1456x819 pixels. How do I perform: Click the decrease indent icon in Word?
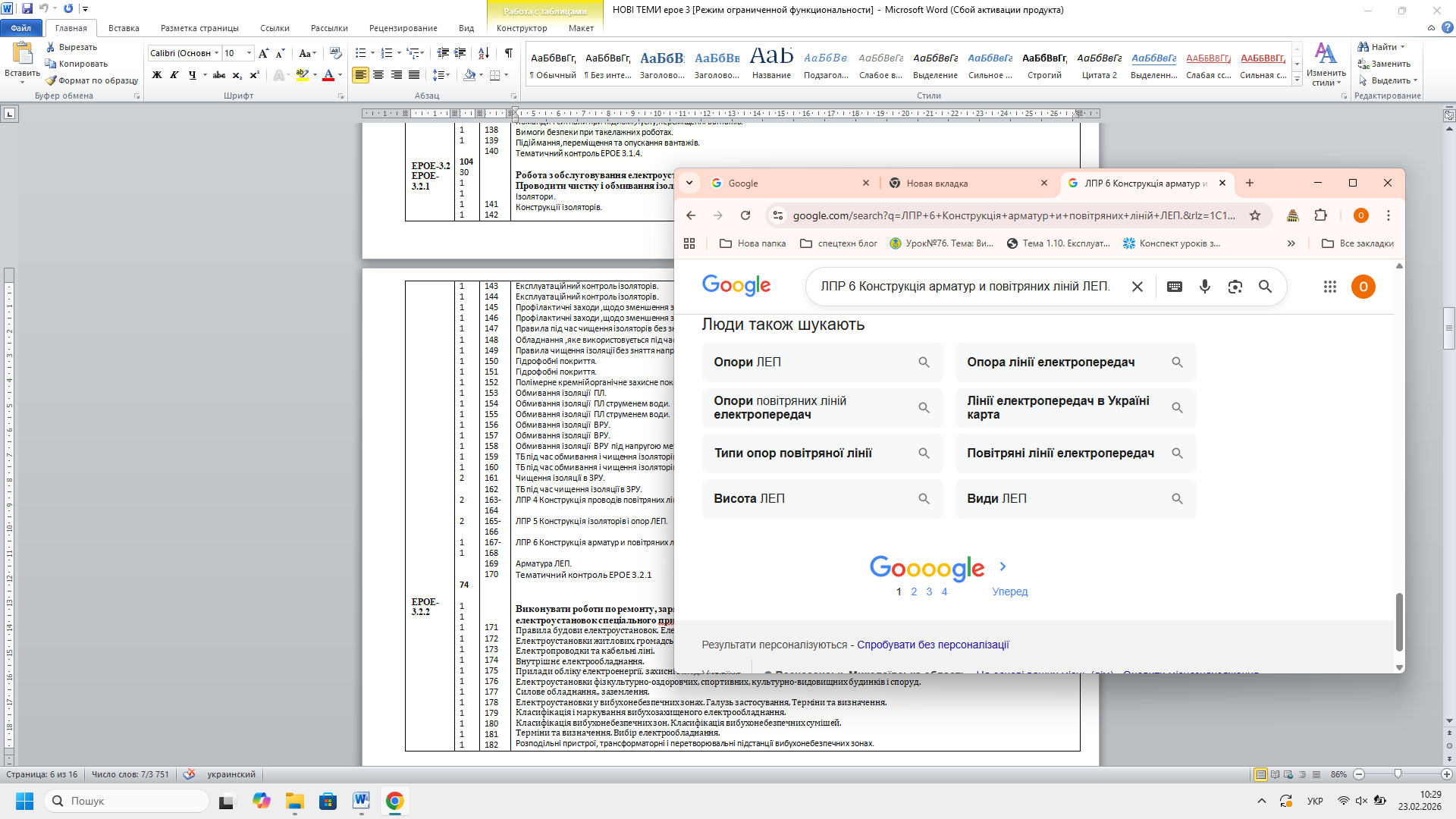click(444, 53)
